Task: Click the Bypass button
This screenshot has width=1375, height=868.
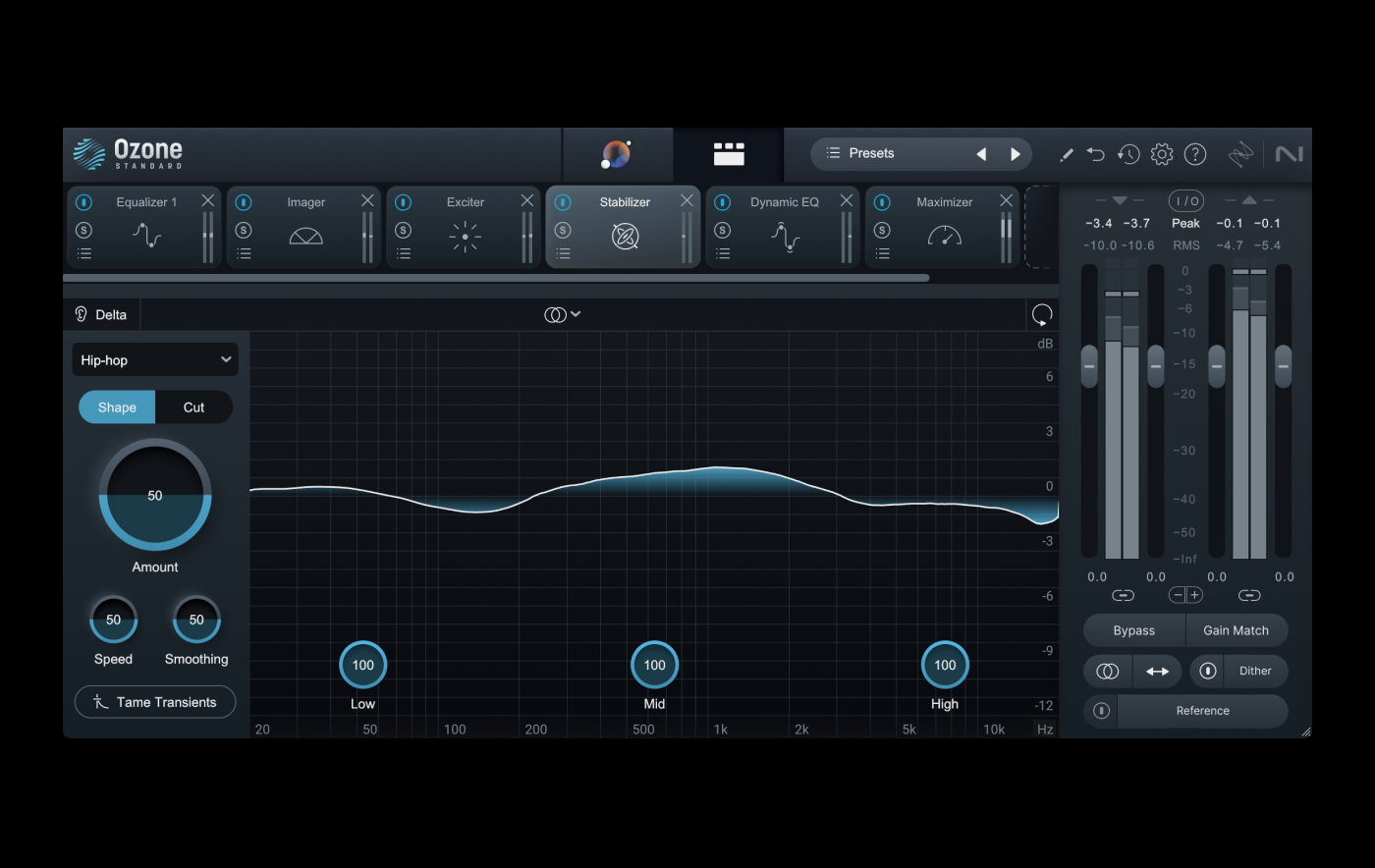Action: [1134, 630]
